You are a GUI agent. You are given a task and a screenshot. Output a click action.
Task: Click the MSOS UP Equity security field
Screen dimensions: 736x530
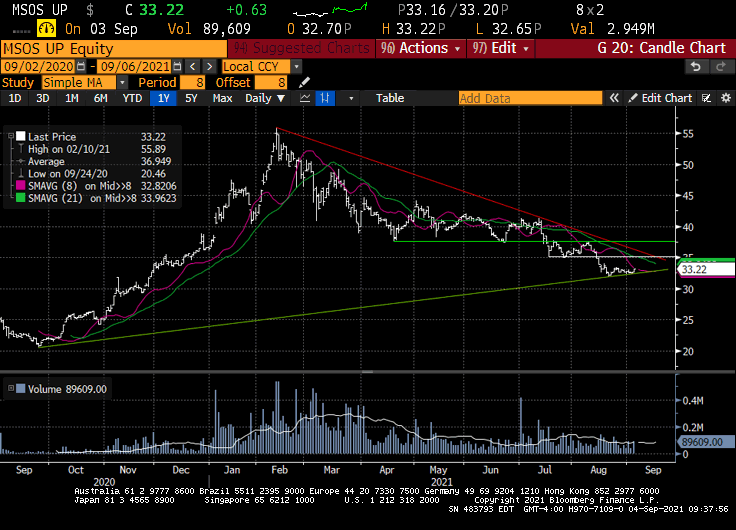click(114, 49)
